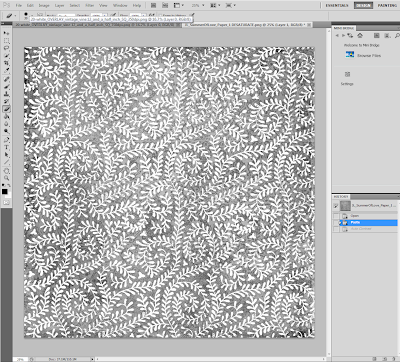
Task: Select the 3D Rotate tool
Action: (6, 171)
